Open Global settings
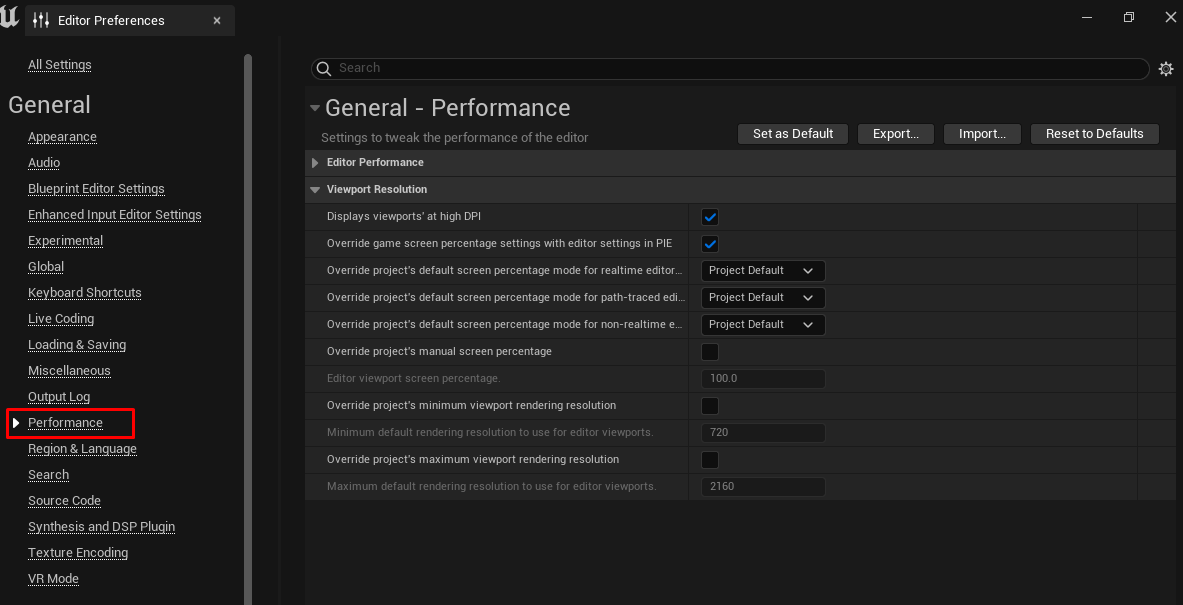The height and width of the screenshot is (605, 1183). (46, 267)
